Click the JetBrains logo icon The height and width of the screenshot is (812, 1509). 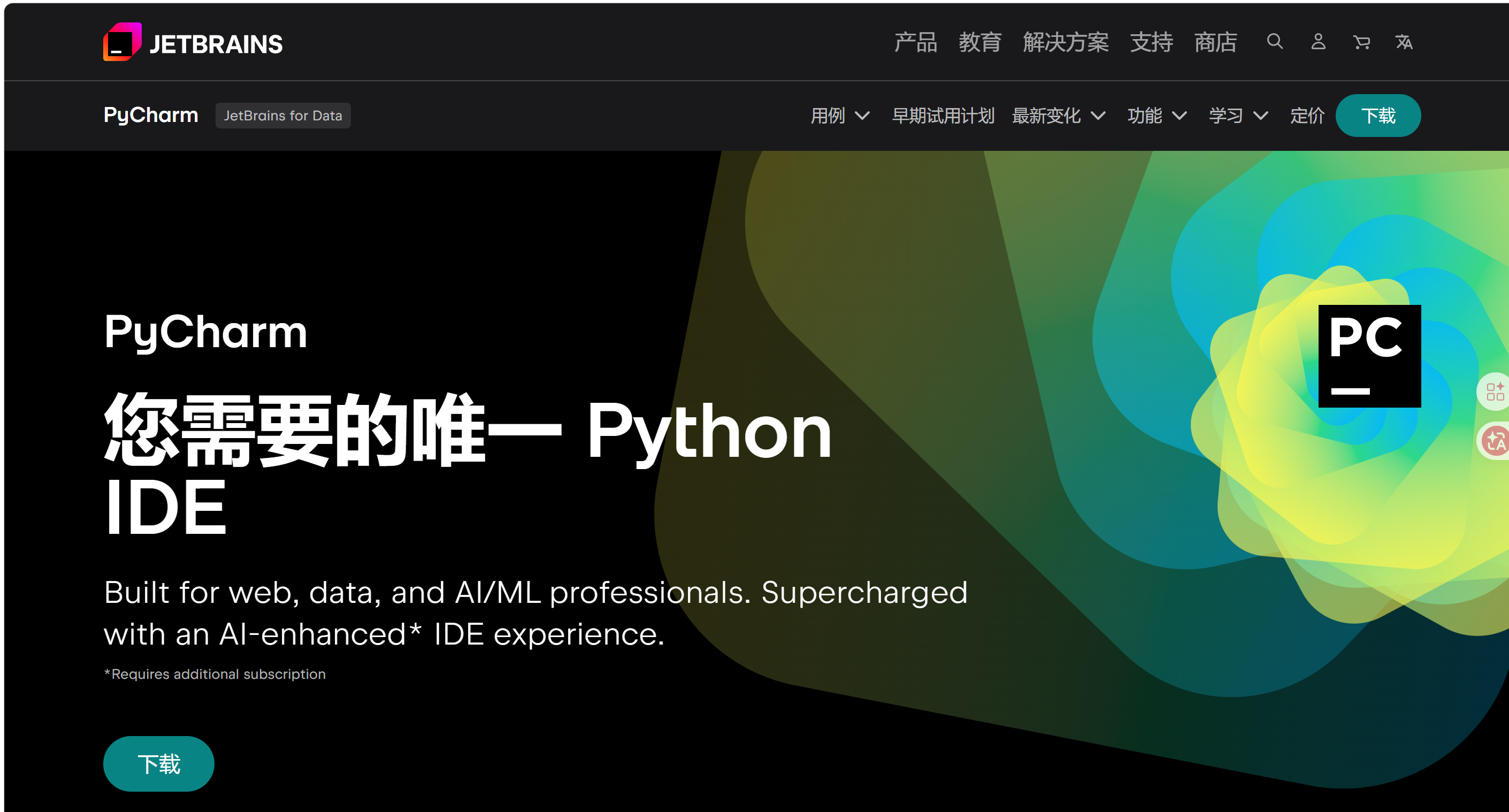(x=122, y=42)
